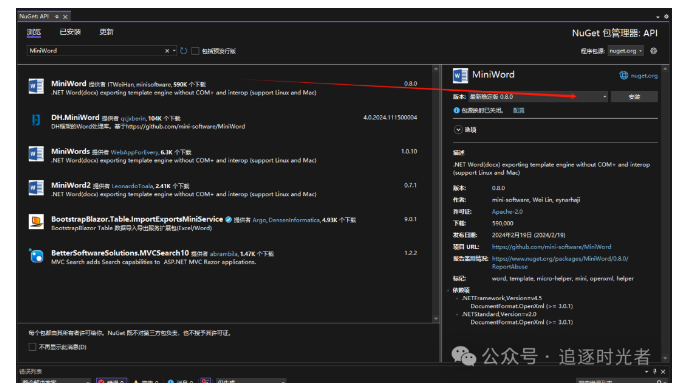The width and height of the screenshot is (688, 388).
Task: Click author link qcjaberin
Action: [x=133, y=119]
